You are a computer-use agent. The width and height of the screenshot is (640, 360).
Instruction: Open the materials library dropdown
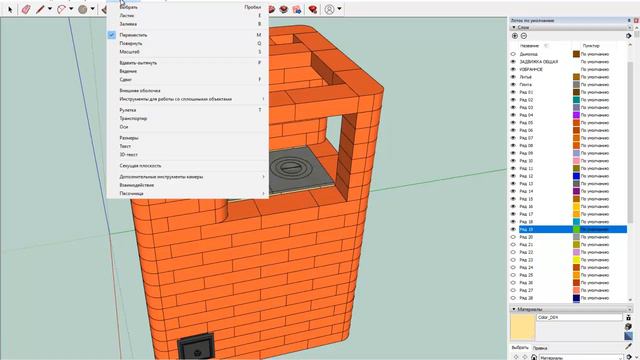(x=581, y=357)
